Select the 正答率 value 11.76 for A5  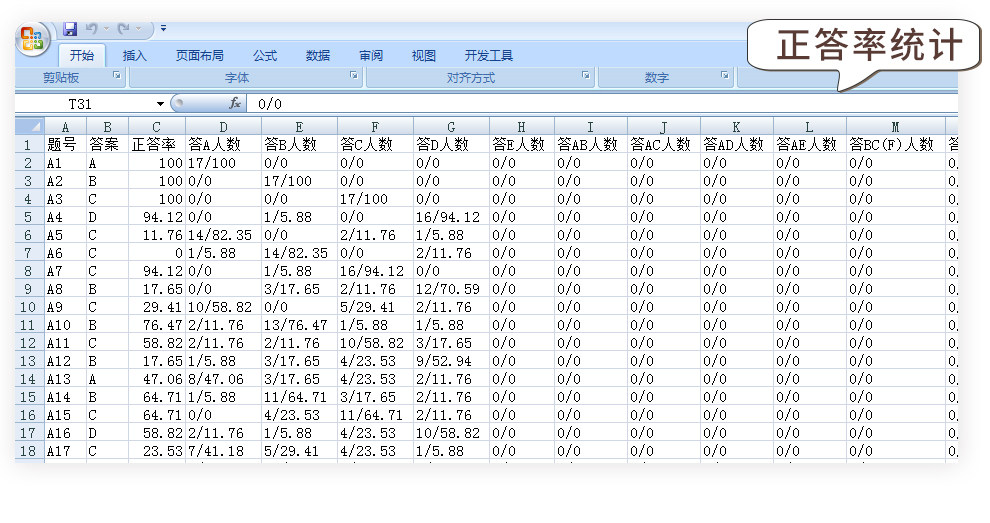[x=157, y=236]
